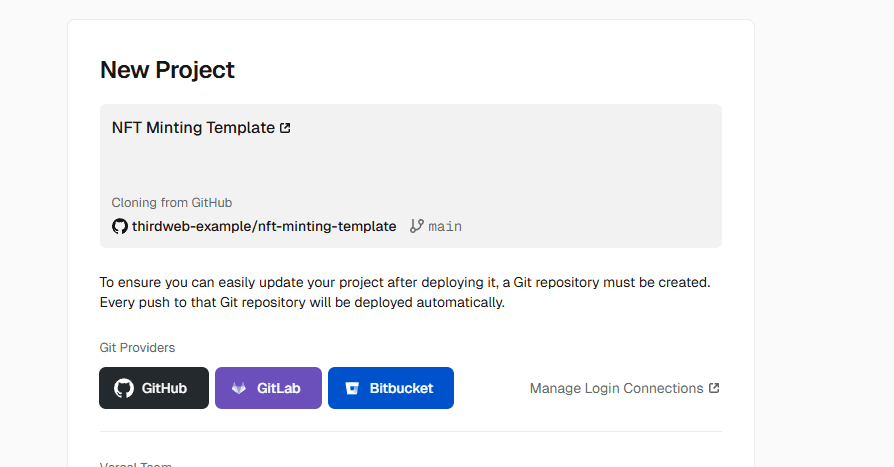Open Manage Login Connections
Image resolution: width=894 pixels, height=467 pixels.
pyautogui.click(x=616, y=388)
